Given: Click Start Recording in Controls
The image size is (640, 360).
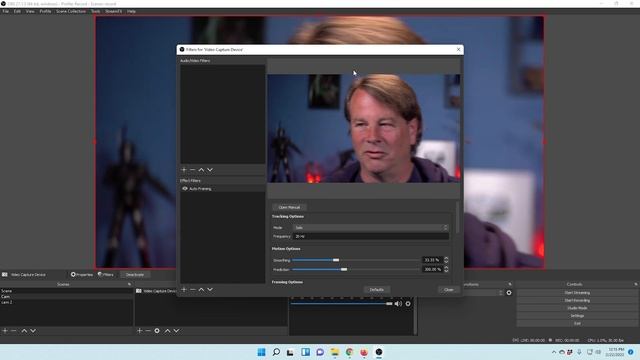Looking at the screenshot, I should pos(577,300).
